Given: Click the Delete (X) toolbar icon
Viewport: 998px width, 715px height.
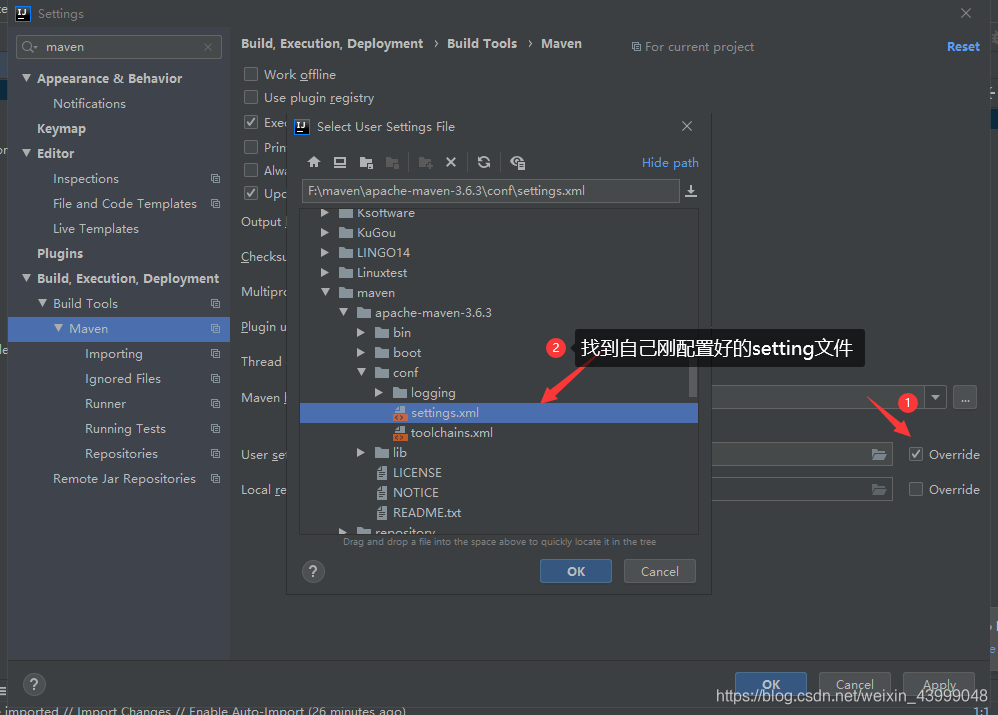Looking at the screenshot, I should [451, 162].
